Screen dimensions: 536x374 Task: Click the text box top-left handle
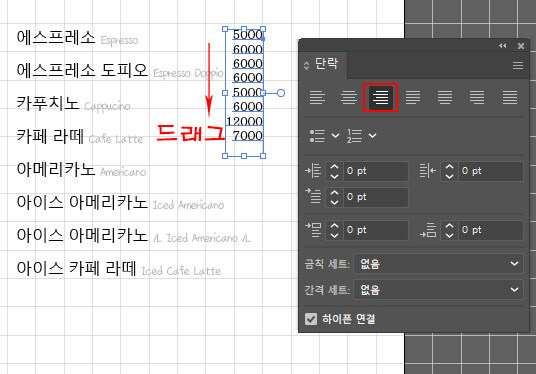point(225,29)
